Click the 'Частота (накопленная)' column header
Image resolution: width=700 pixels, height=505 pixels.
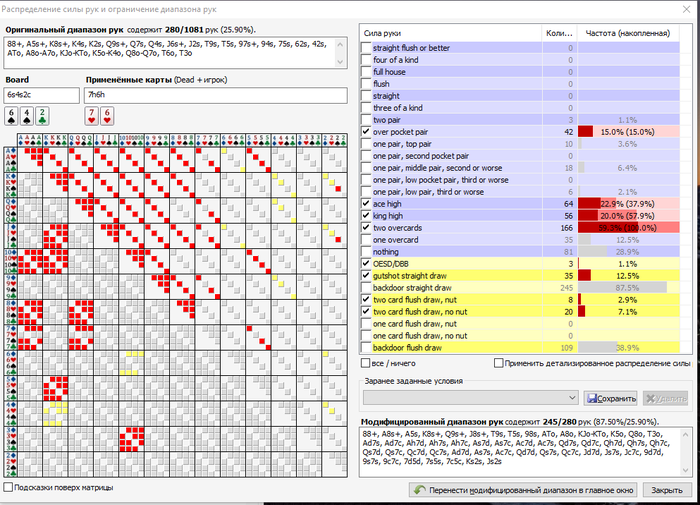pyautogui.click(x=628, y=33)
